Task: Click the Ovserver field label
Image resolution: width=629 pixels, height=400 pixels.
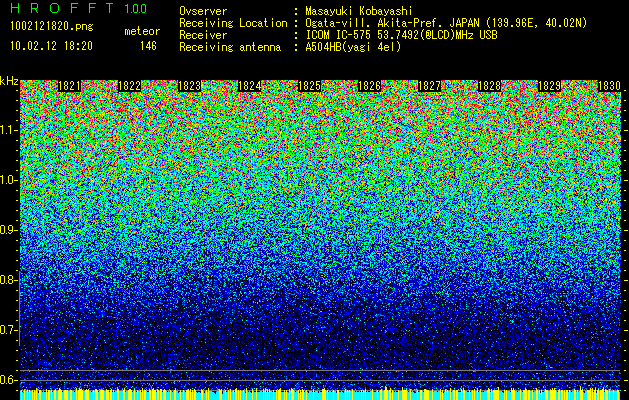Action: click(203, 11)
